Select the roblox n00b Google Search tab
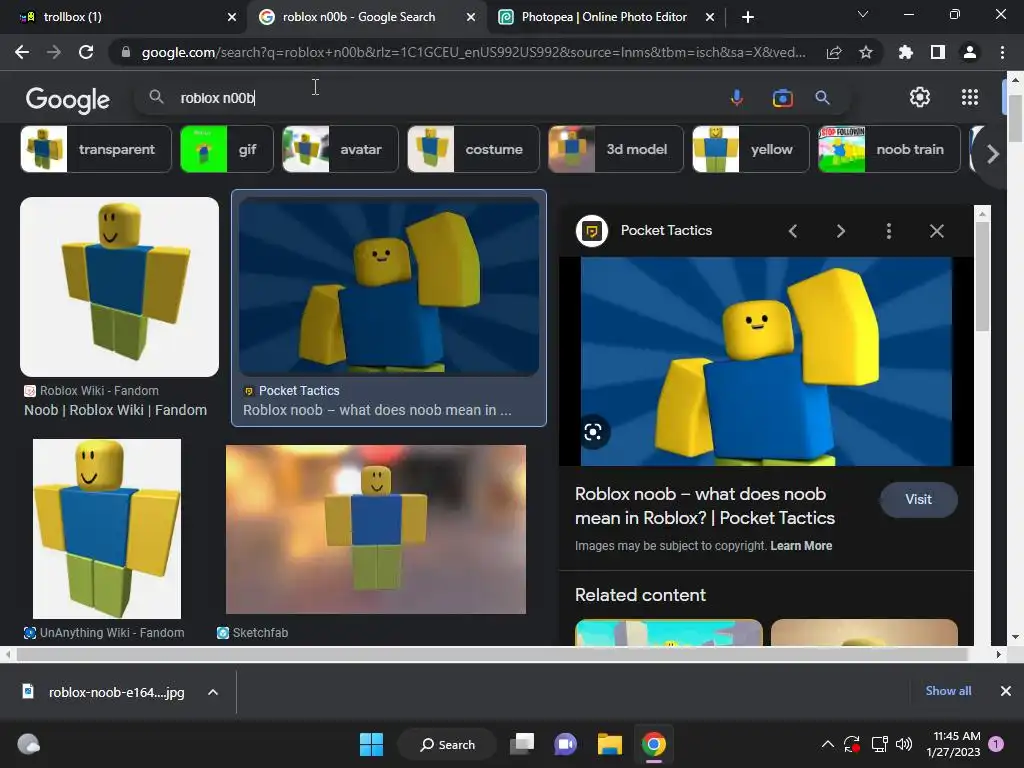The height and width of the screenshot is (768, 1024). [358, 17]
